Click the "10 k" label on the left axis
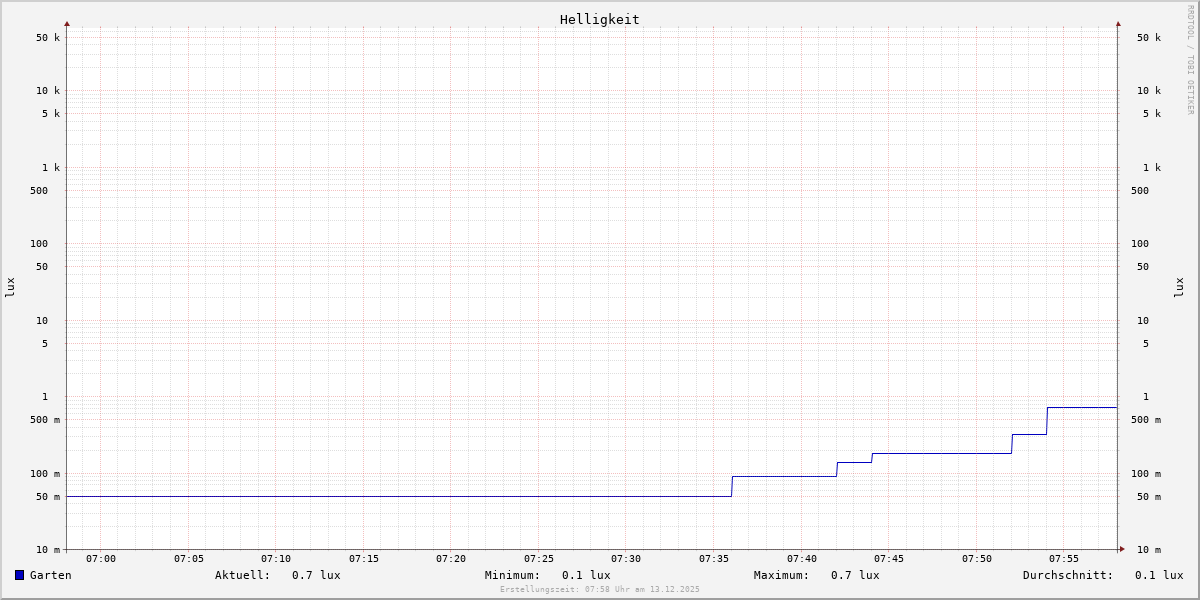 click(x=48, y=91)
